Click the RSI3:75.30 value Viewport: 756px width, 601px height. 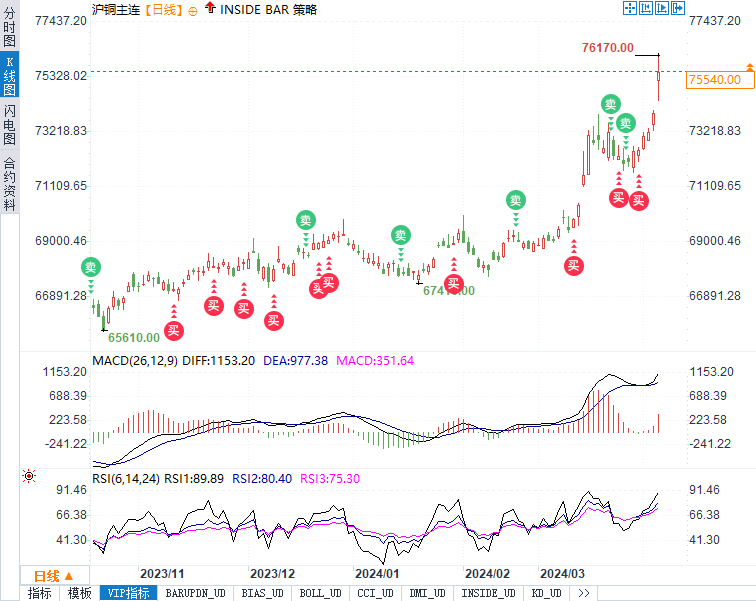coord(330,479)
